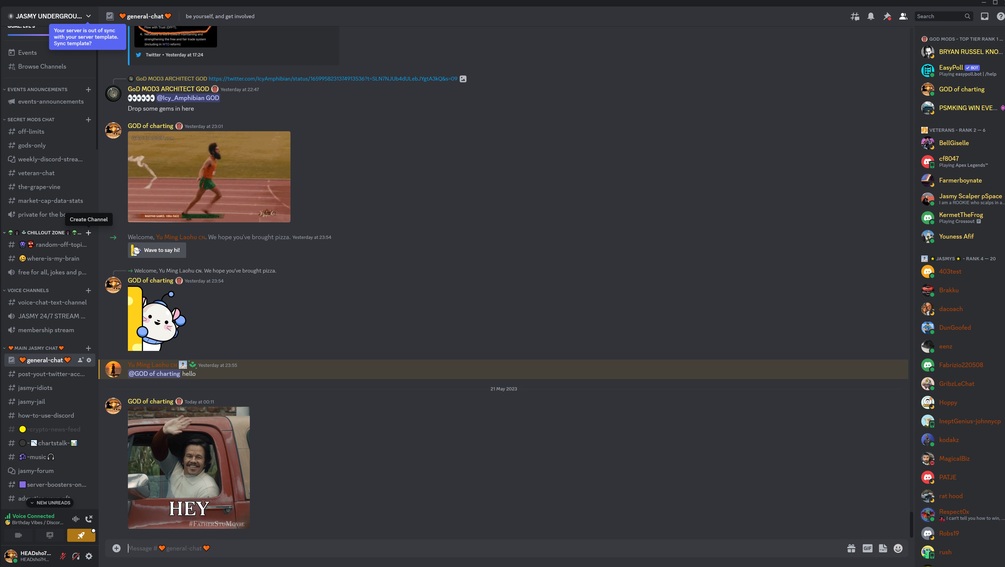The width and height of the screenshot is (1005, 567).
Task: Open EasyPoll bot in member list
Action: tap(961, 70)
